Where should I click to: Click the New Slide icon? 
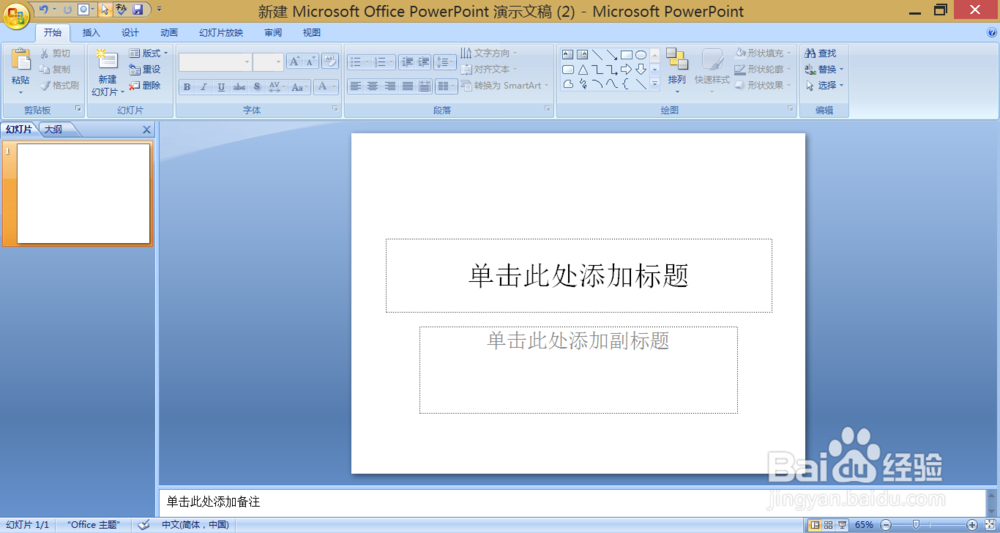(107, 60)
